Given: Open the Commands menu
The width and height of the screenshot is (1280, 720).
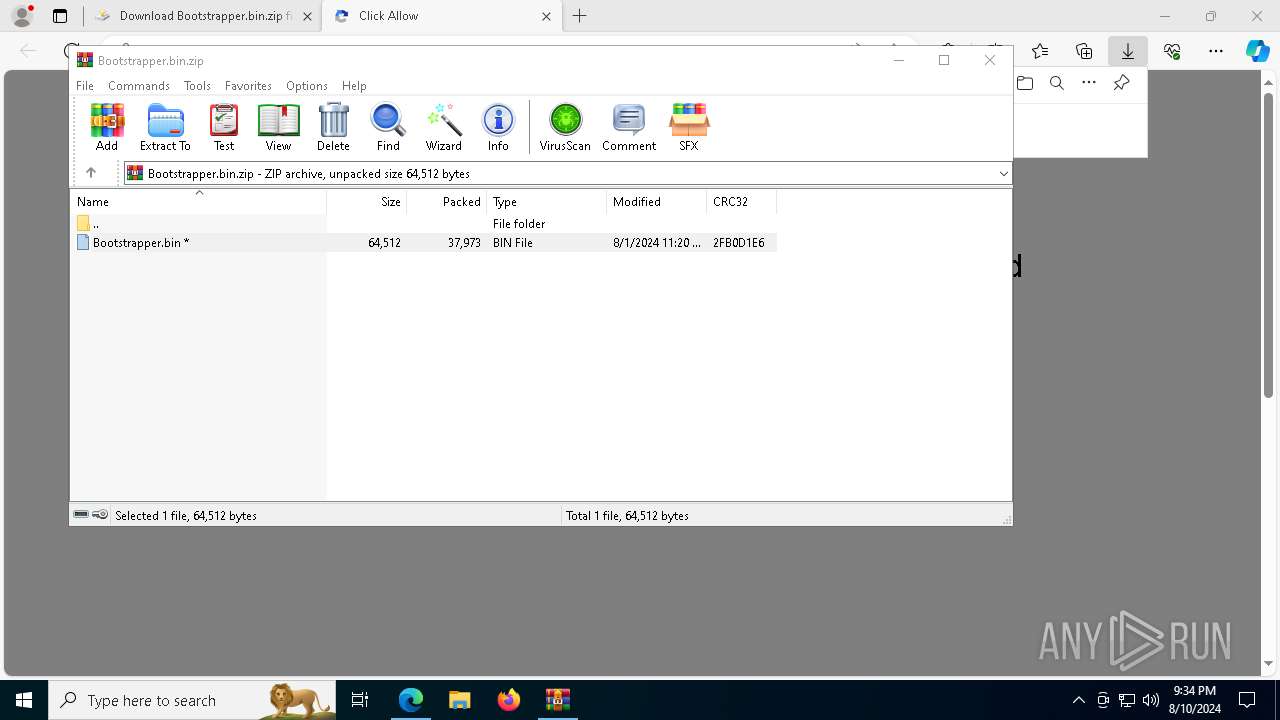Looking at the screenshot, I should coord(139,86).
